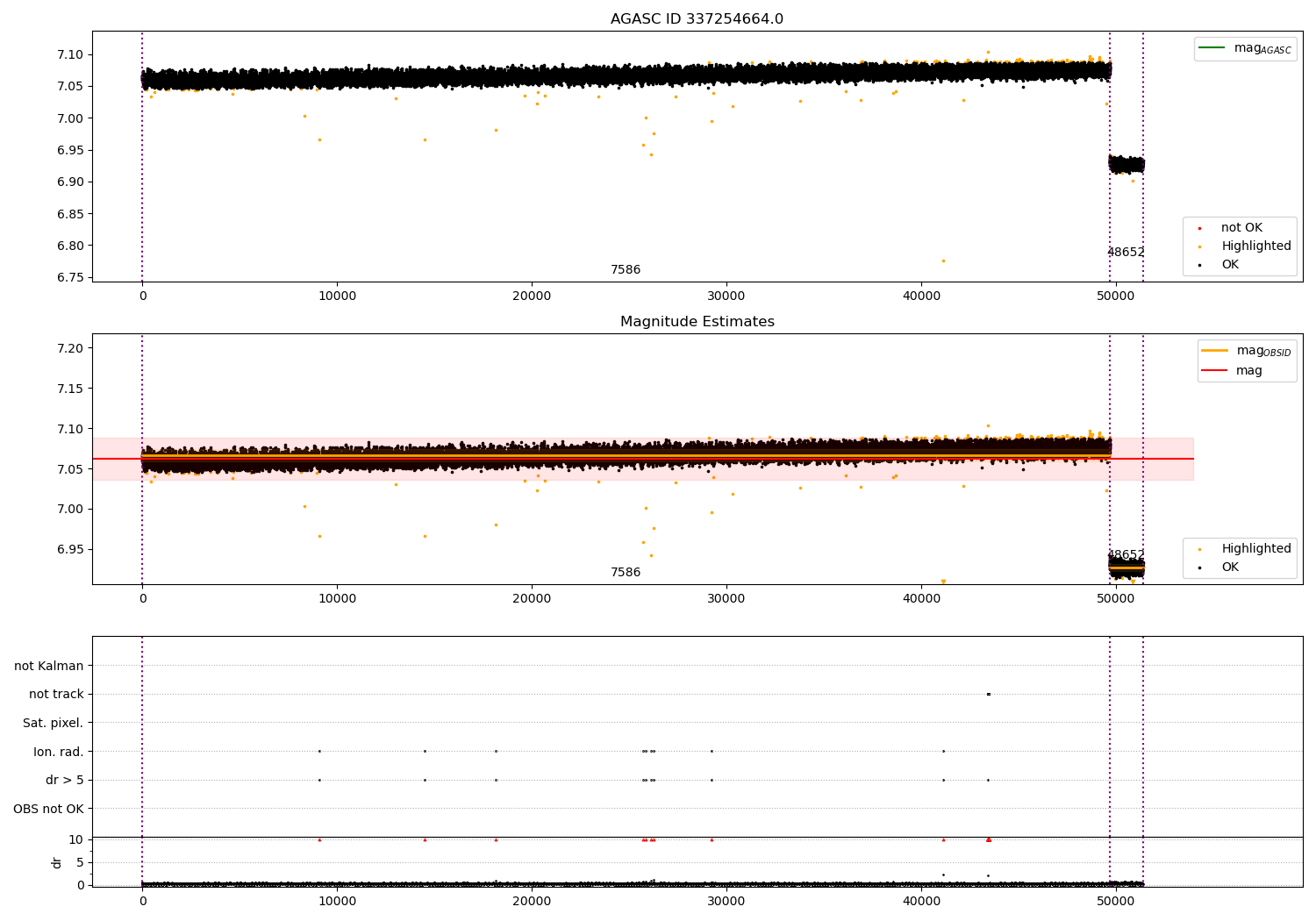Click the red 'mag' legend line in middle plot

pyautogui.click(x=1214, y=371)
